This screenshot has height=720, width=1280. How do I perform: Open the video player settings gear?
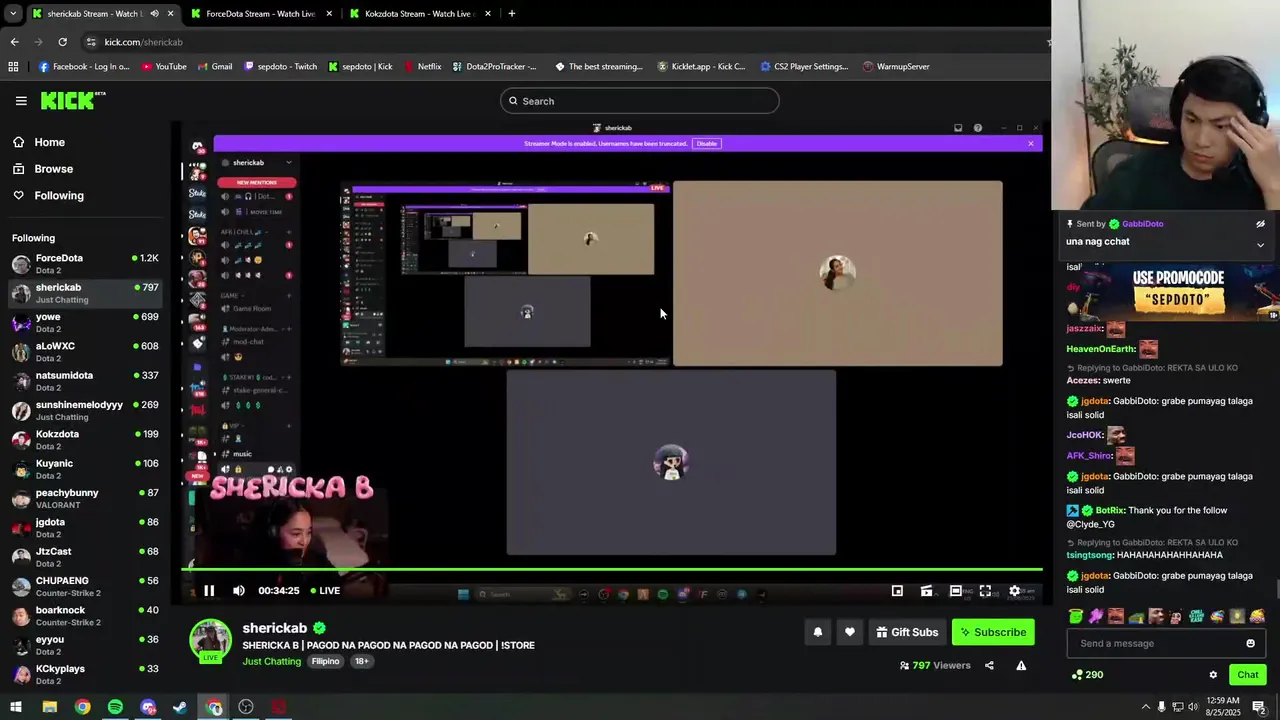[x=1015, y=591]
